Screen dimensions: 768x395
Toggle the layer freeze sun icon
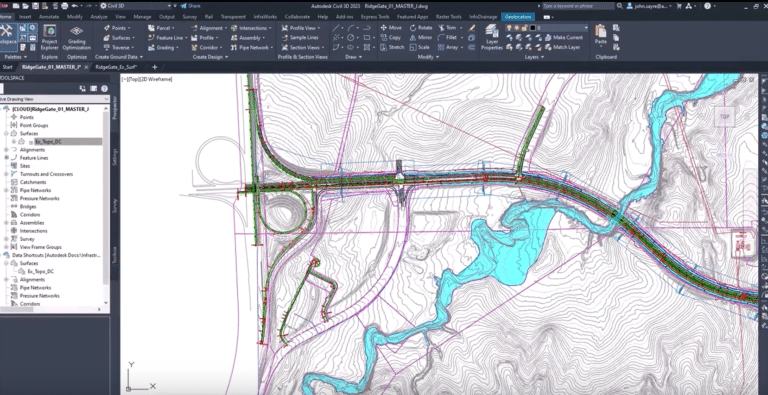coord(517,28)
